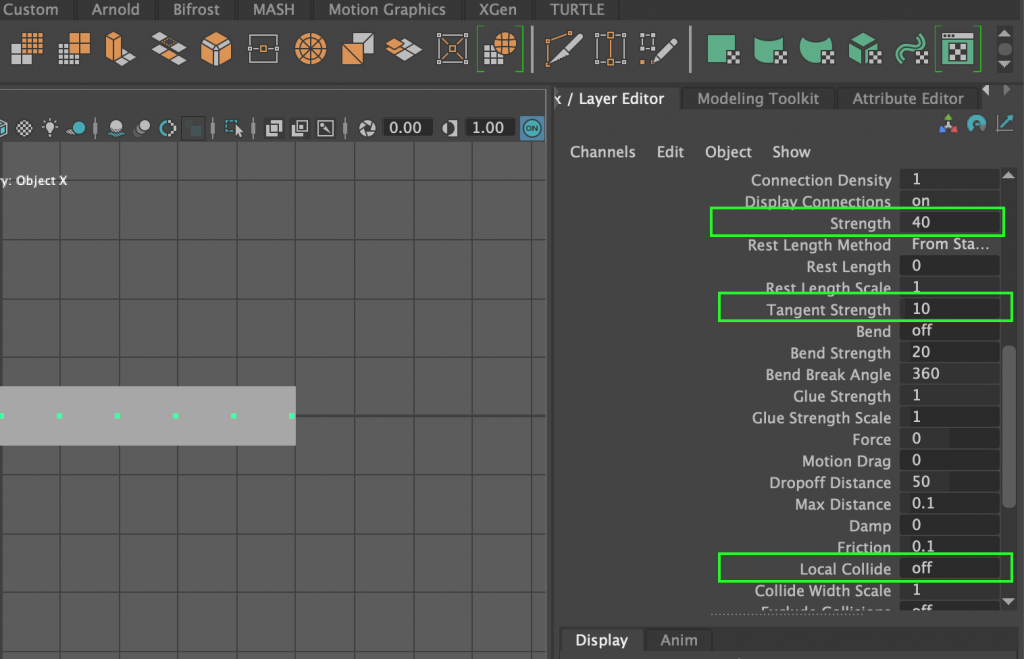The height and width of the screenshot is (659, 1024).
Task: Apply automatic mapping green cube icon
Action: tap(865, 49)
